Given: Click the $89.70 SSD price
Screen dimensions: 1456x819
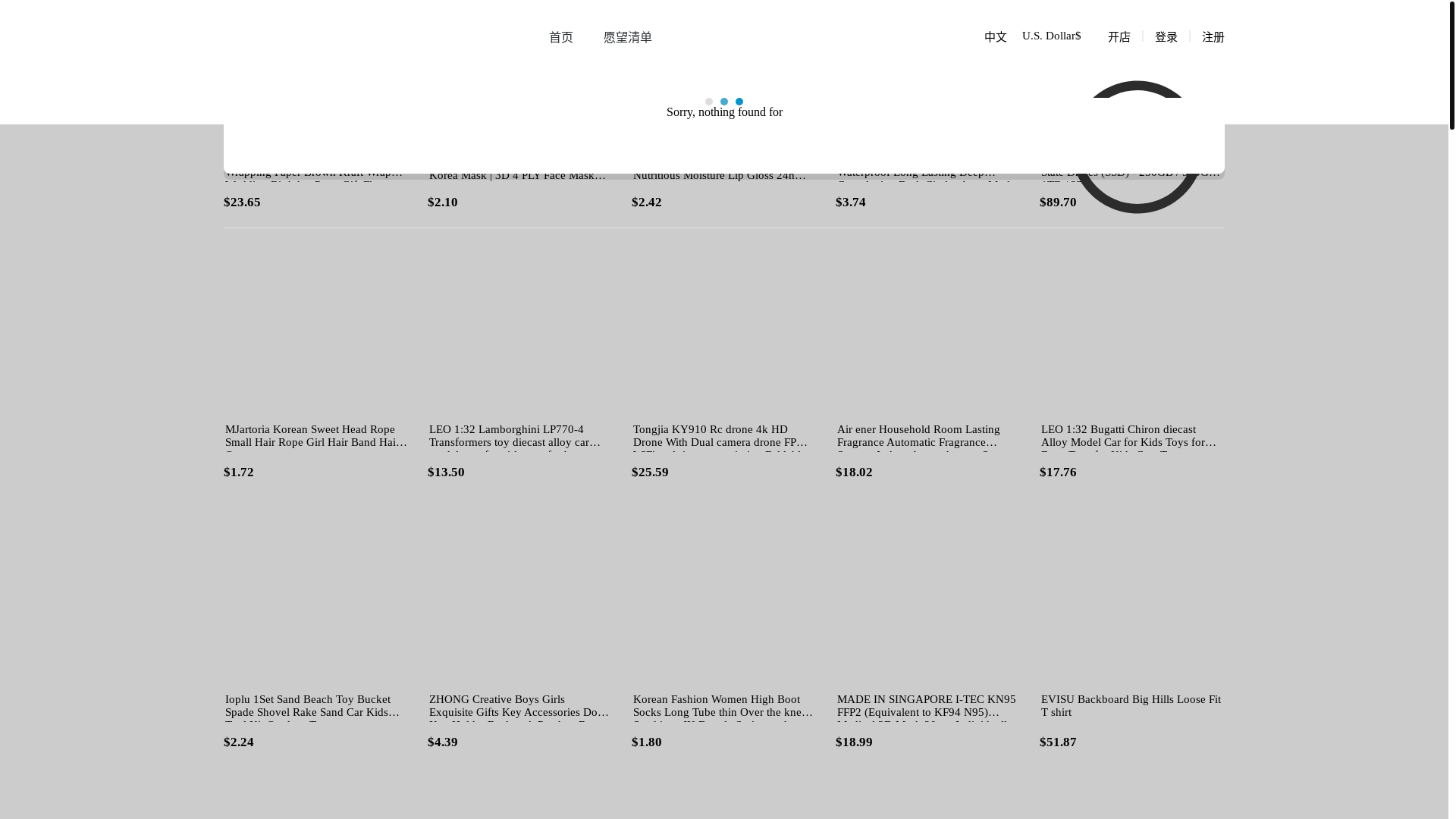Looking at the screenshot, I should 1058,202.
